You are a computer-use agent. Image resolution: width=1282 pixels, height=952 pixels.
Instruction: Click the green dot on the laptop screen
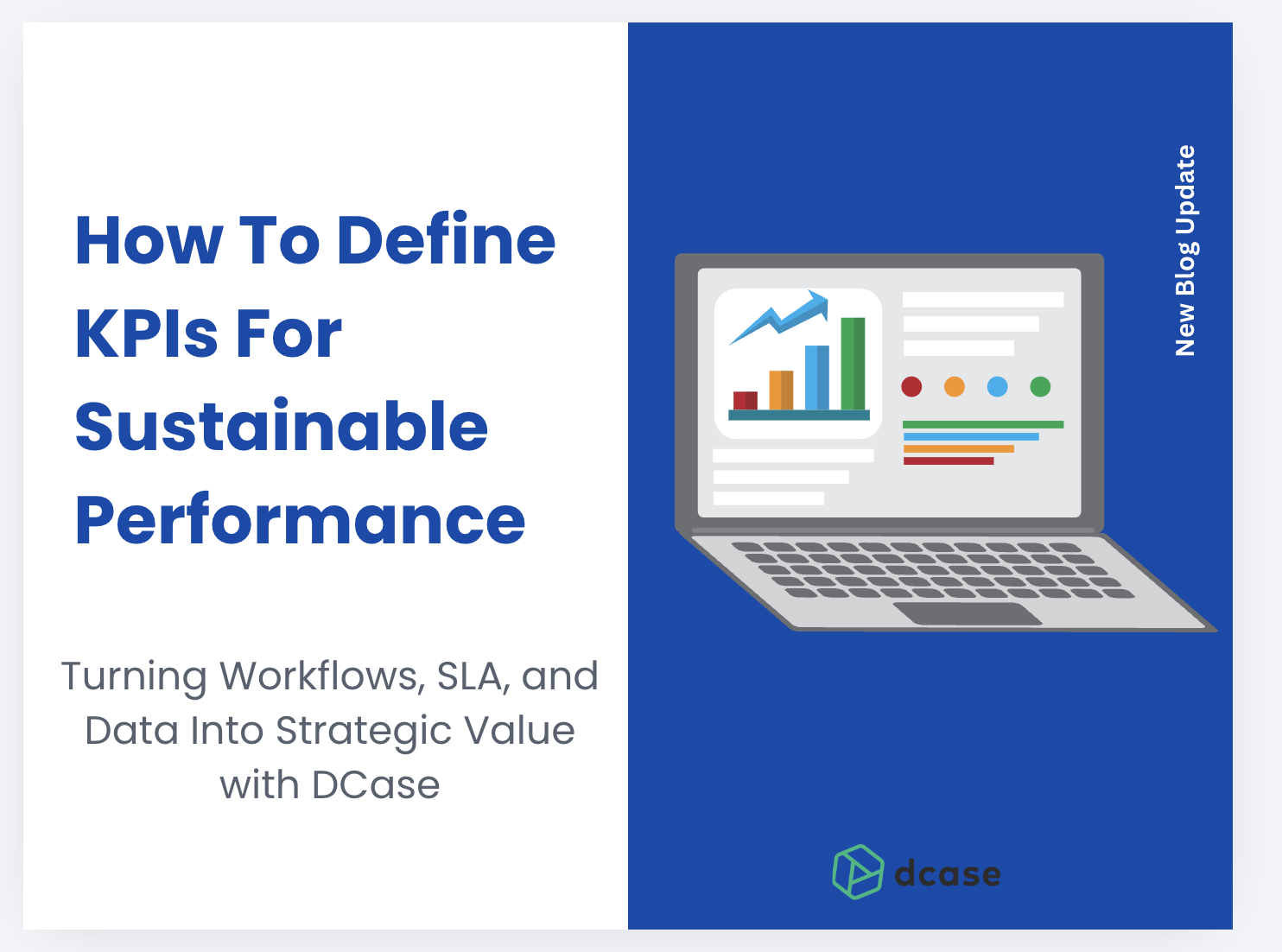coord(1040,386)
